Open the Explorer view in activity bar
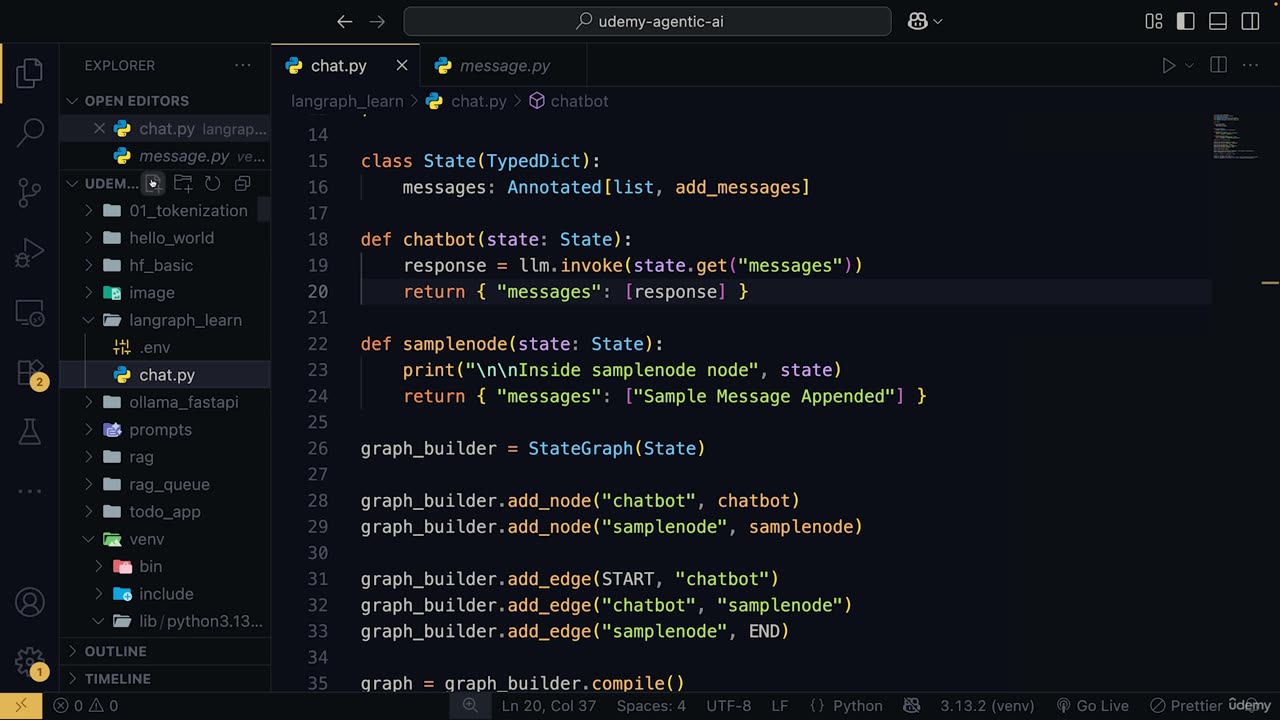 point(30,72)
